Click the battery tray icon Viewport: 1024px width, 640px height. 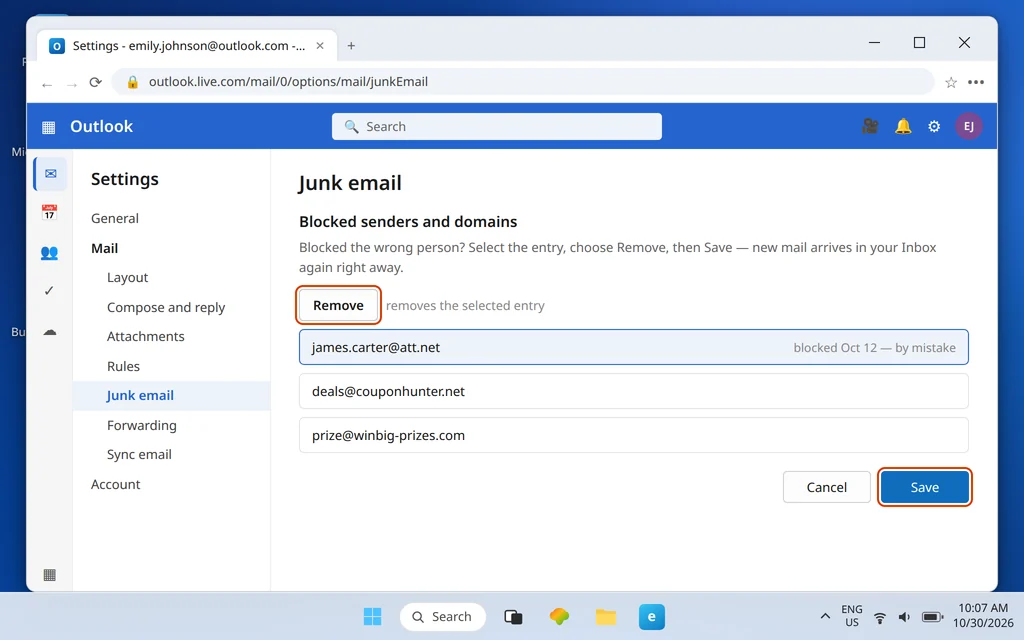click(x=932, y=617)
